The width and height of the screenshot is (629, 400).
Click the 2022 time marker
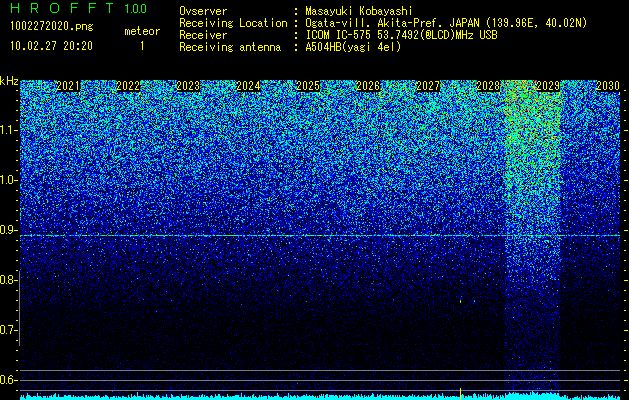(x=128, y=86)
